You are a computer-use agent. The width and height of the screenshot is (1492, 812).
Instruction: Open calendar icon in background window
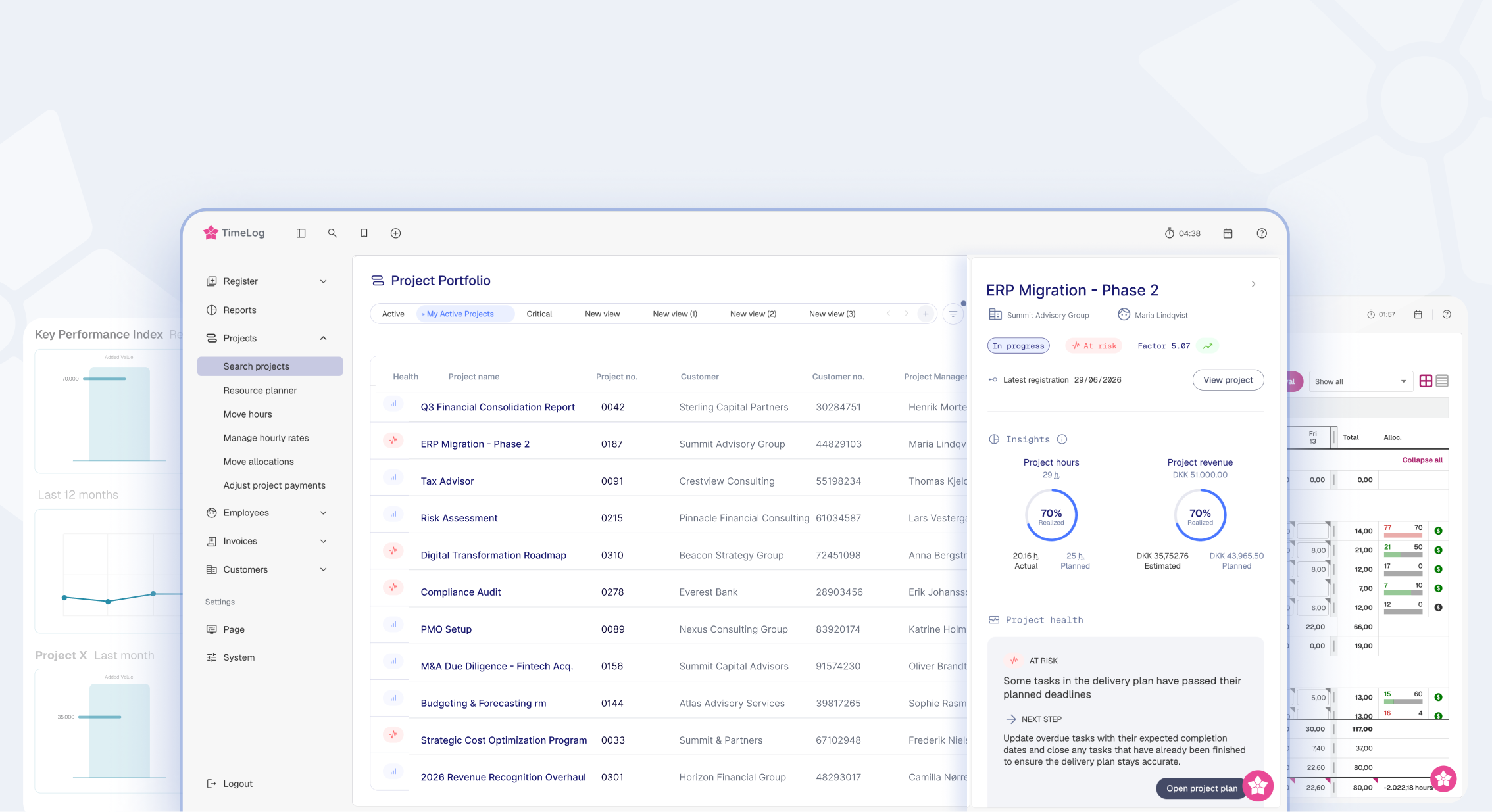click(x=1418, y=314)
